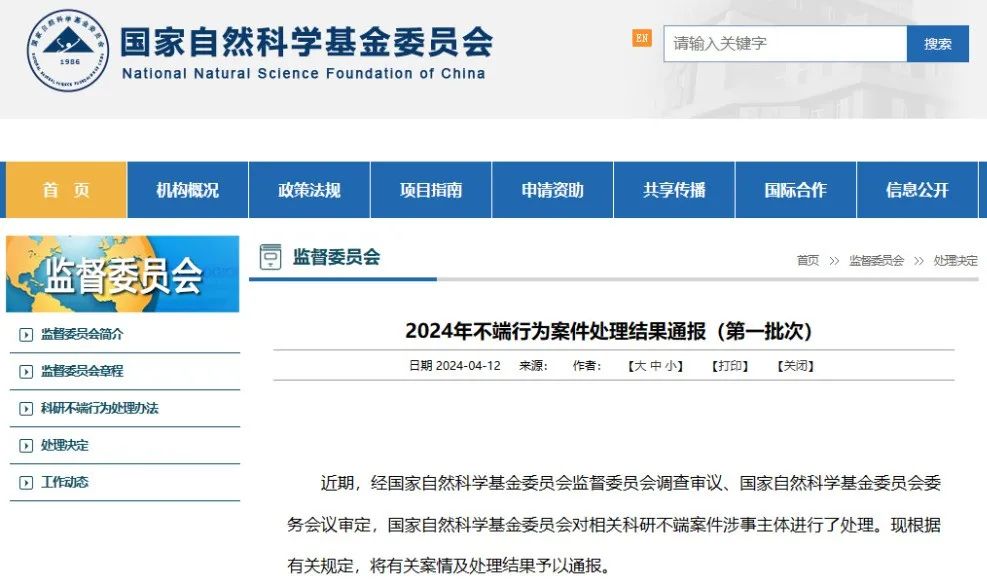This screenshot has height=585, width=987.
Task: Click the 作者 author label
Action: (587, 366)
